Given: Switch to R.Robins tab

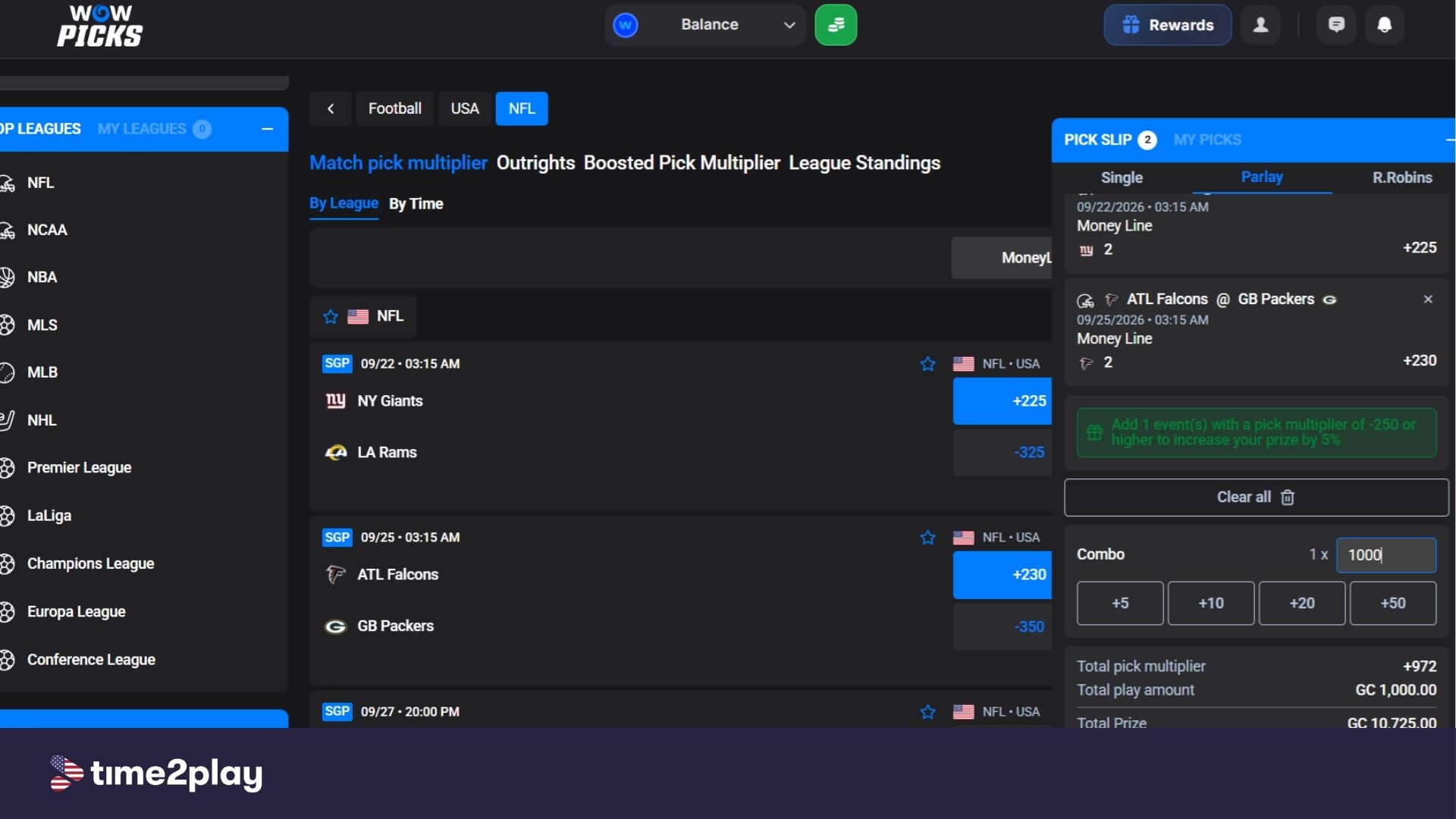Looking at the screenshot, I should (x=1402, y=177).
